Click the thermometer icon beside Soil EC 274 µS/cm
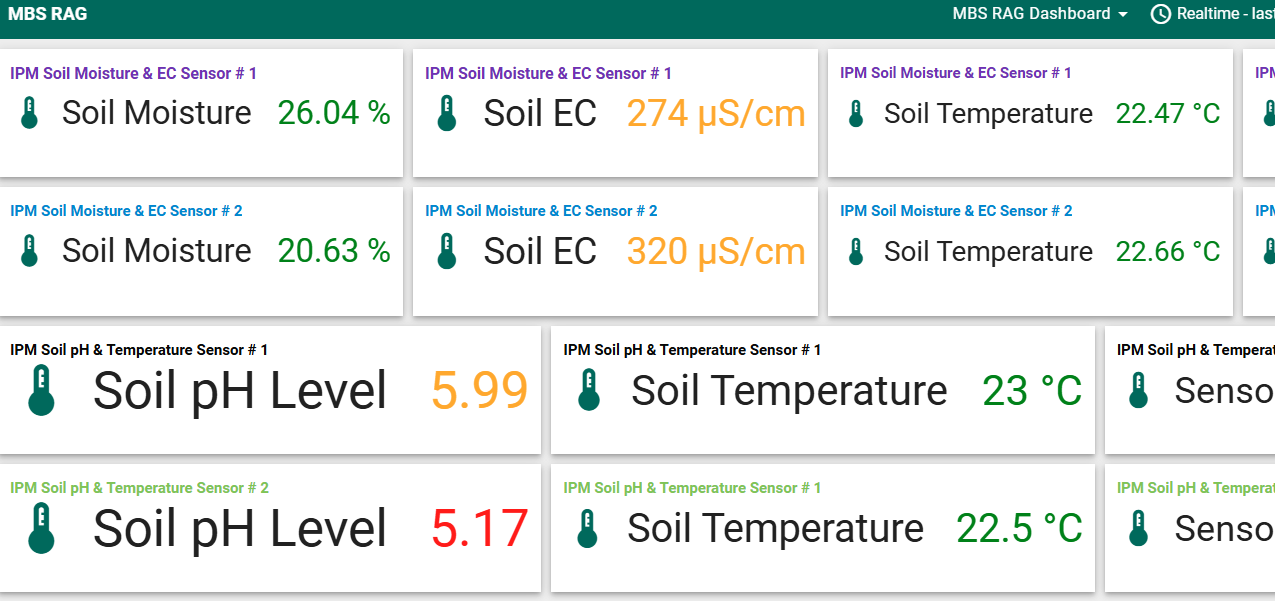Screen dimensions: 1275x601 coord(446,113)
